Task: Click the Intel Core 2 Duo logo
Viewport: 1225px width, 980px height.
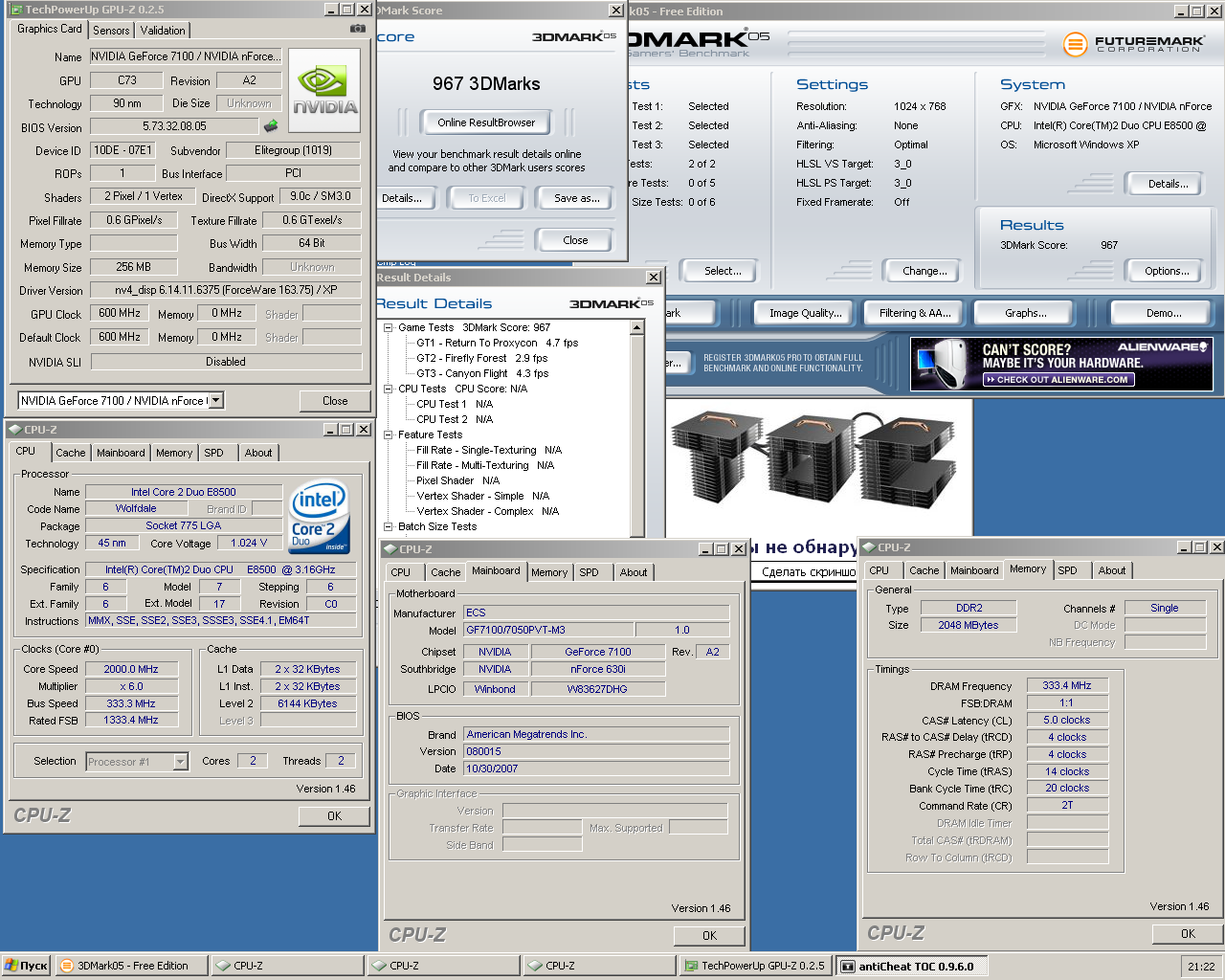Action: click(x=320, y=517)
